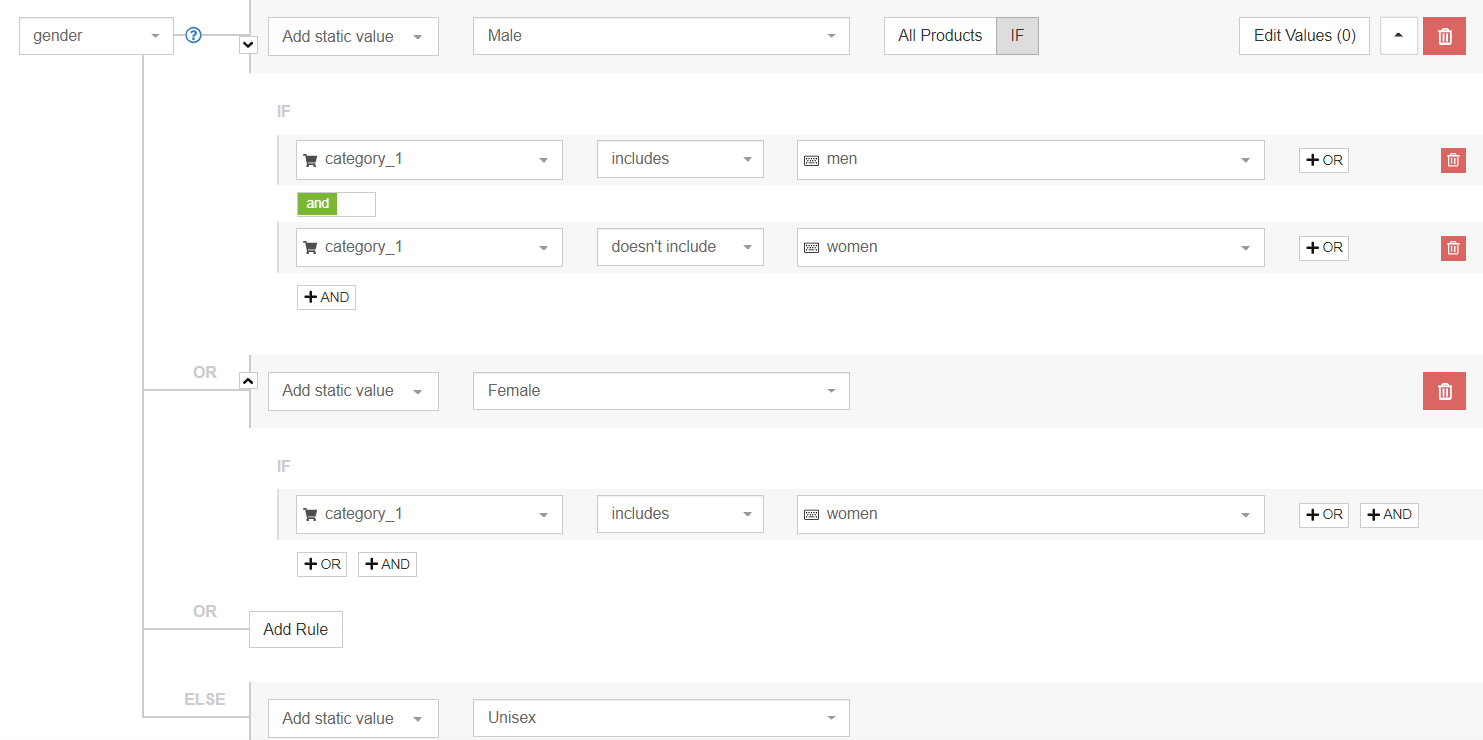Screen dimensions: 1483x740
Task: Open the Male value dropdown
Action: click(660, 35)
